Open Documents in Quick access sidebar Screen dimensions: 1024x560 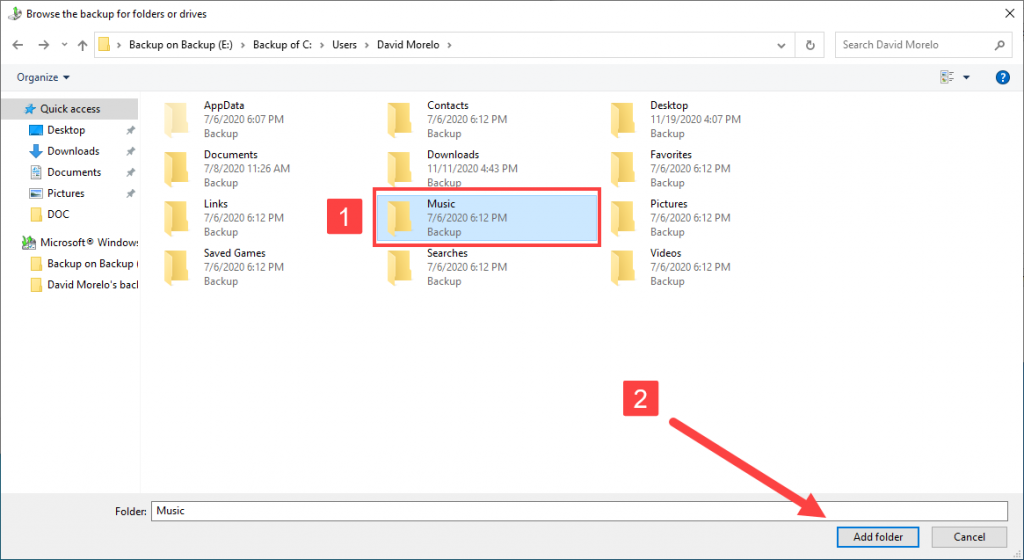click(x=74, y=172)
